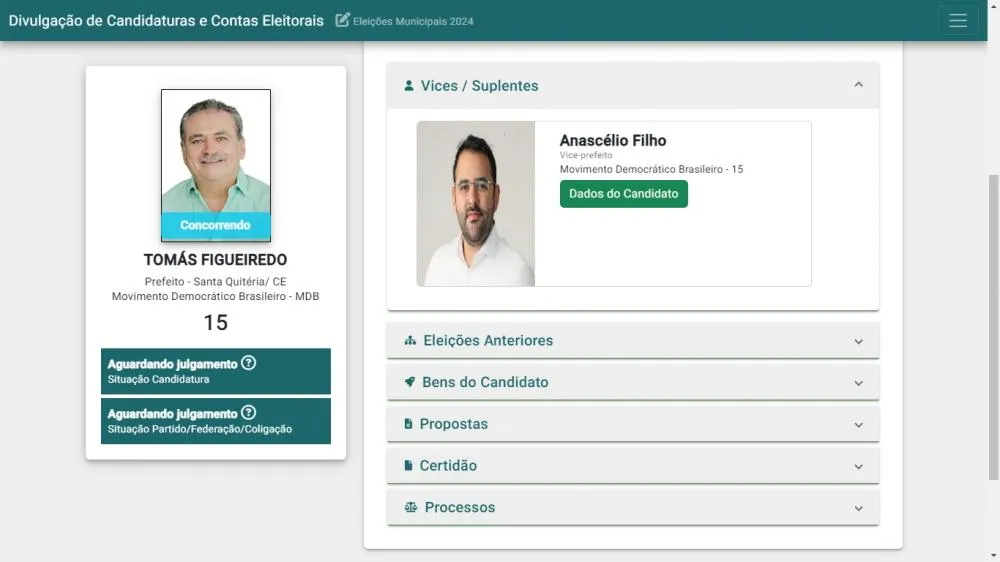Click help icon for Situação Candidatura

tap(249, 363)
